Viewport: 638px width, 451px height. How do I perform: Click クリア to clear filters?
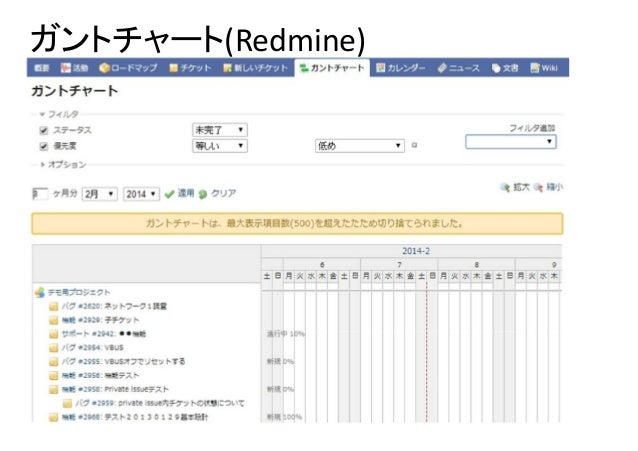pyautogui.click(x=218, y=193)
